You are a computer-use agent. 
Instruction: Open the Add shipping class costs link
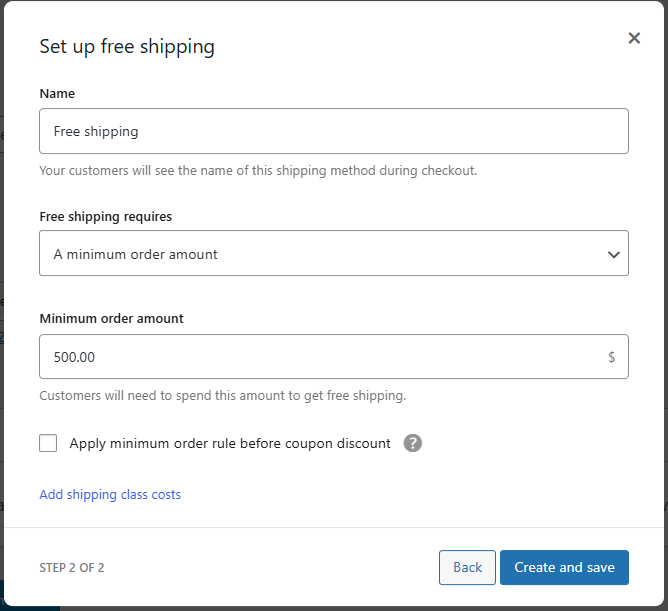click(110, 495)
